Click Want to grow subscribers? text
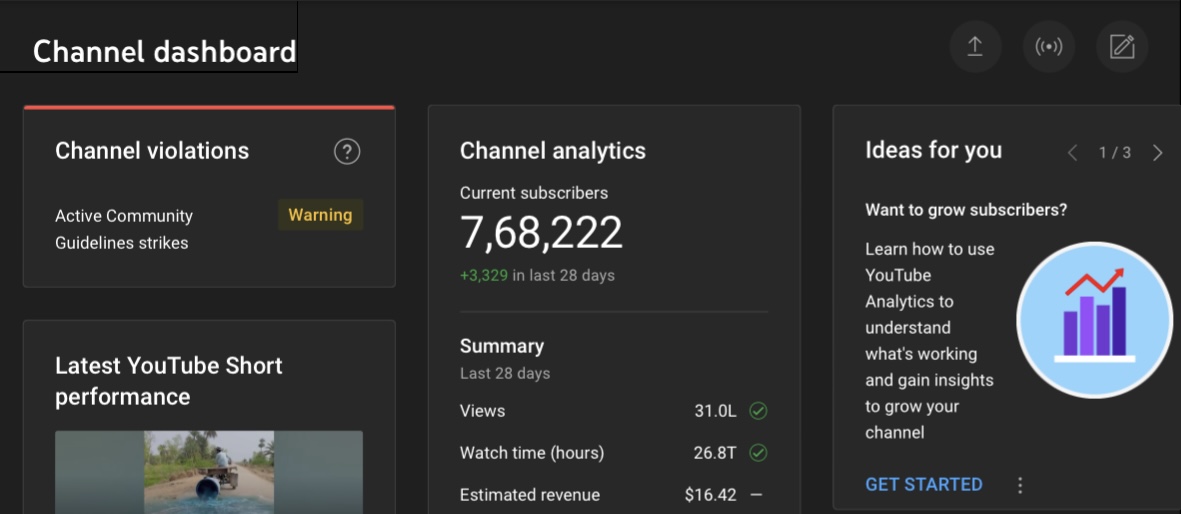This screenshot has height=514, width=1181. coord(966,210)
